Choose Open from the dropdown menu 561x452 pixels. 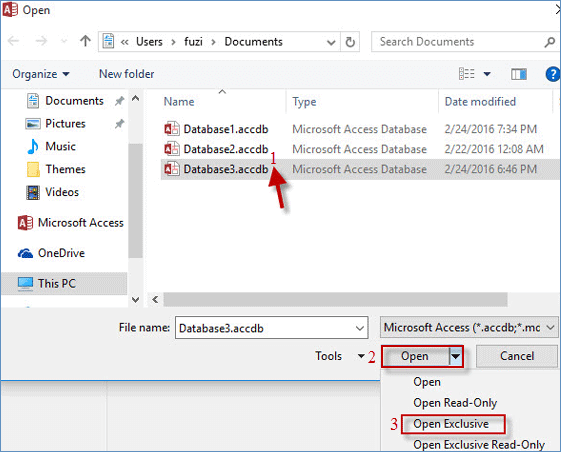tap(427, 382)
